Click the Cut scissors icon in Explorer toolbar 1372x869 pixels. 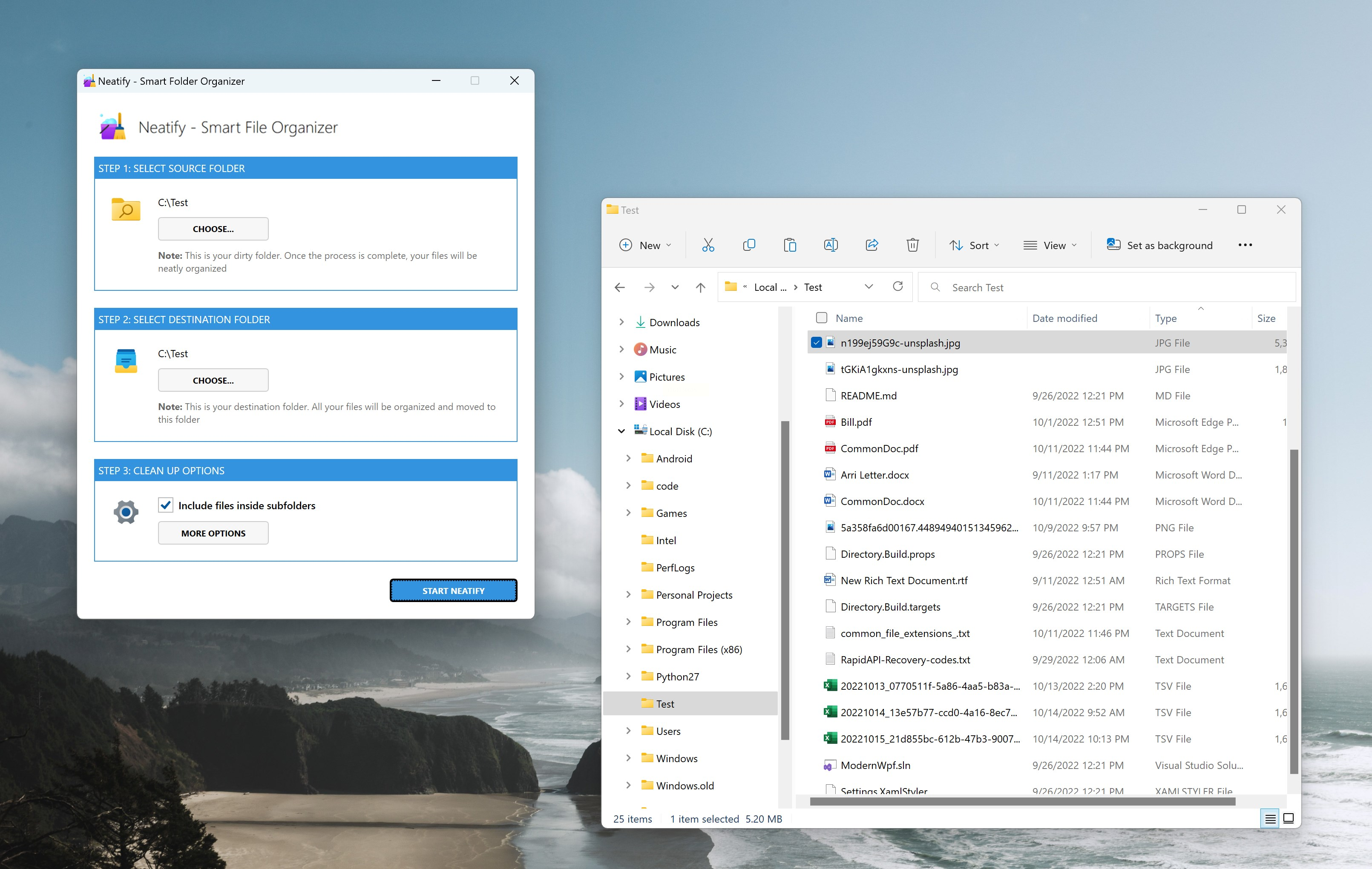(x=708, y=245)
